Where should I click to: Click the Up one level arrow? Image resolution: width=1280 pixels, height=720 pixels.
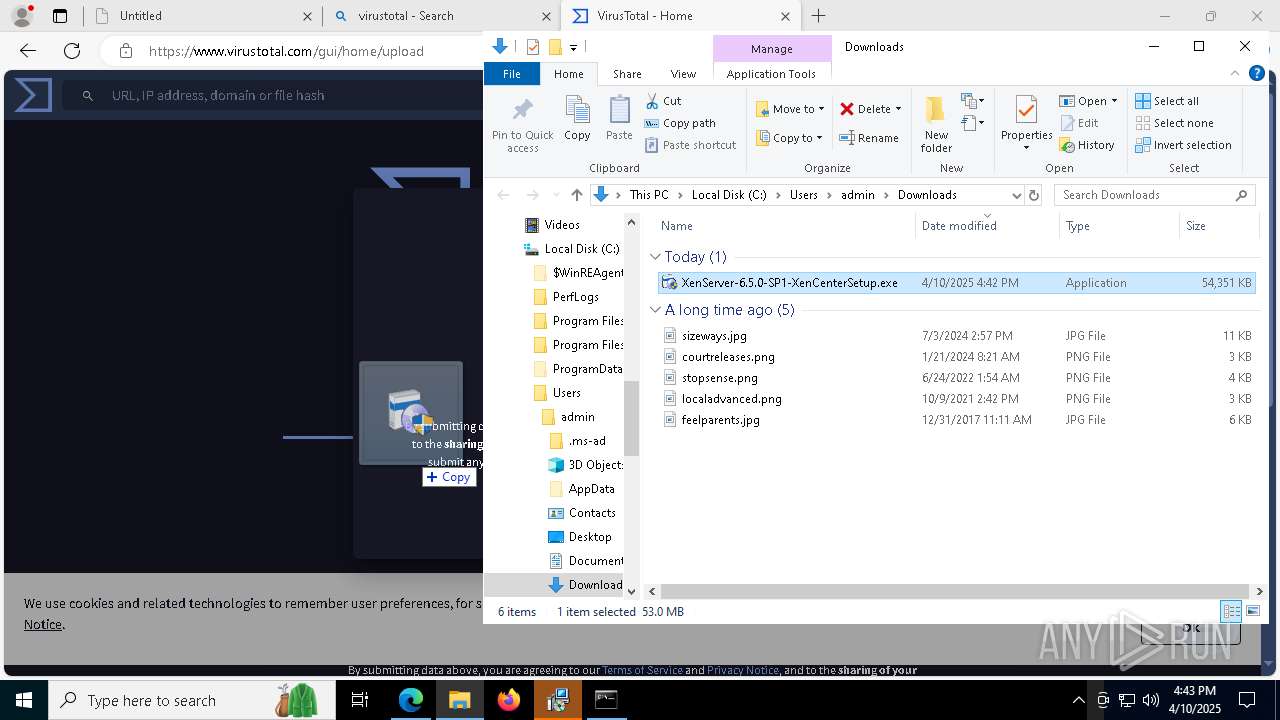point(576,195)
